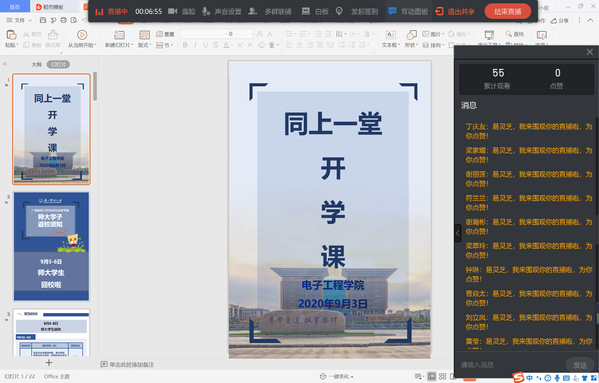The height and width of the screenshot is (383, 599).
Task: Collapse the live message panel with side arrow
Action: point(458,233)
